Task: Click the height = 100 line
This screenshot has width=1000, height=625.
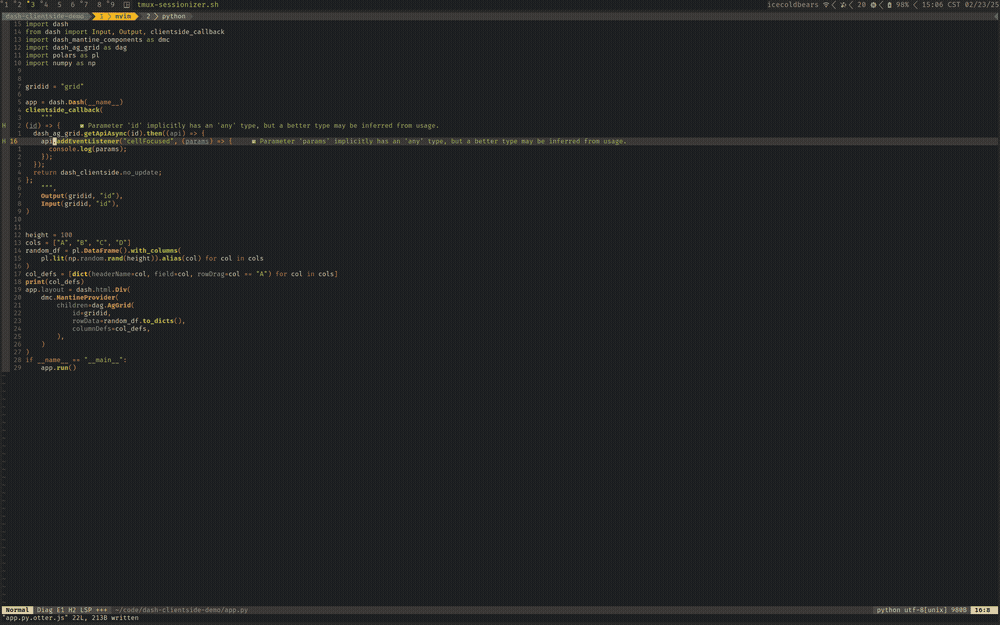Action: [48, 235]
